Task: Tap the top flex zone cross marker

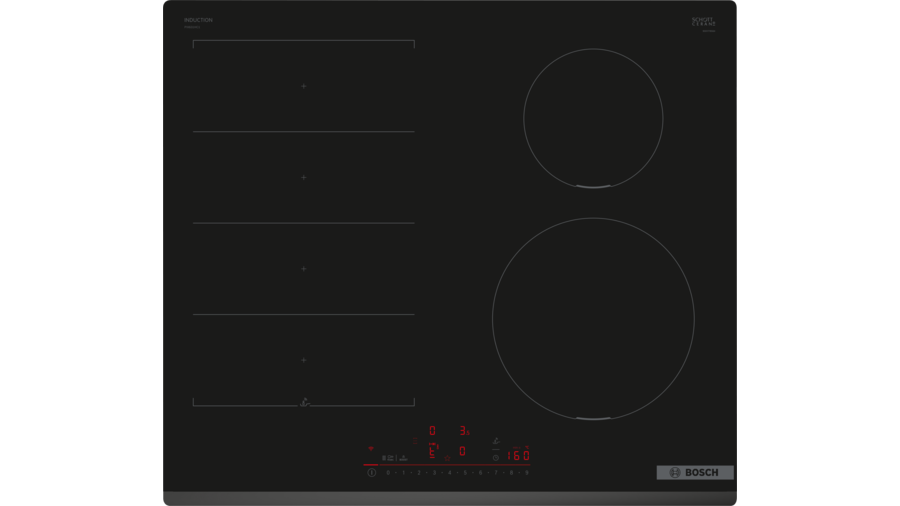Action: tap(304, 86)
